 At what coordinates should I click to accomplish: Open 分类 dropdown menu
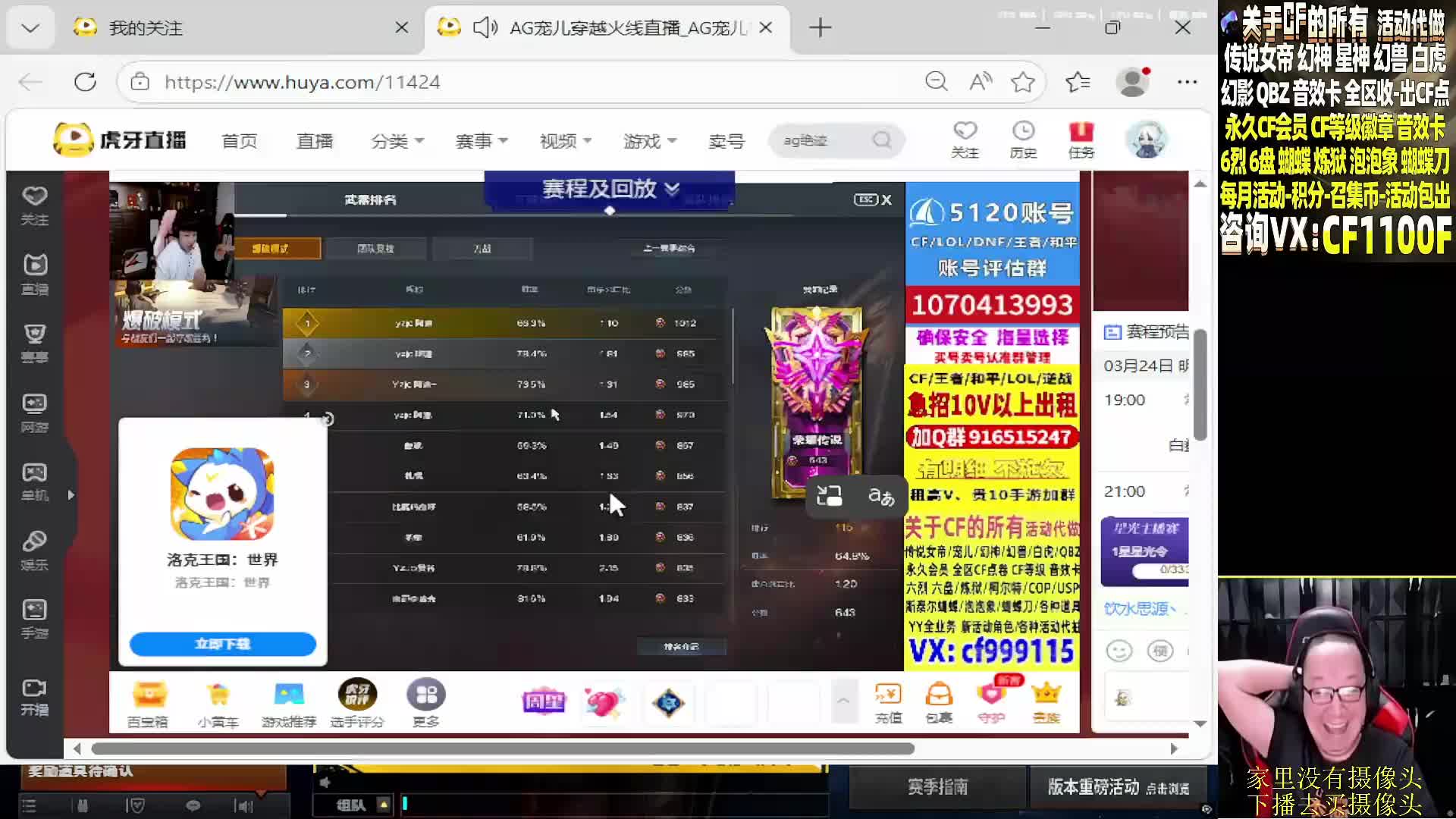[397, 141]
